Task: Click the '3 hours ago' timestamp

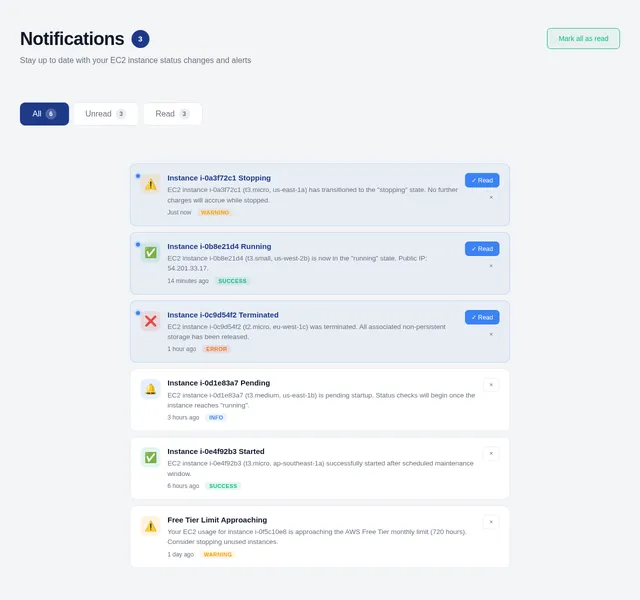Action: point(183,418)
